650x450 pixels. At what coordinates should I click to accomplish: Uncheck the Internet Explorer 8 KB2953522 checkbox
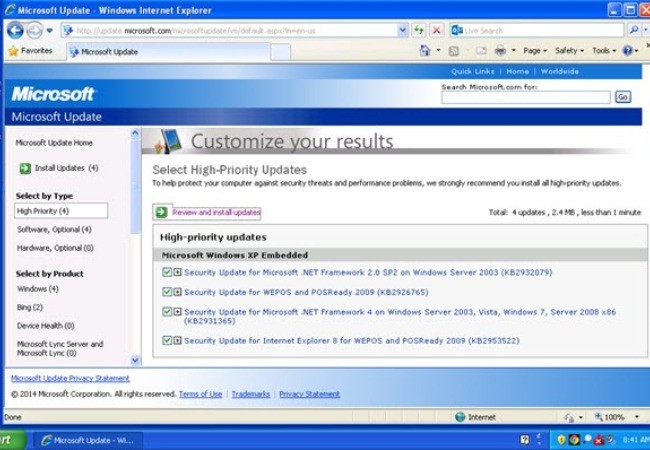tap(167, 341)
